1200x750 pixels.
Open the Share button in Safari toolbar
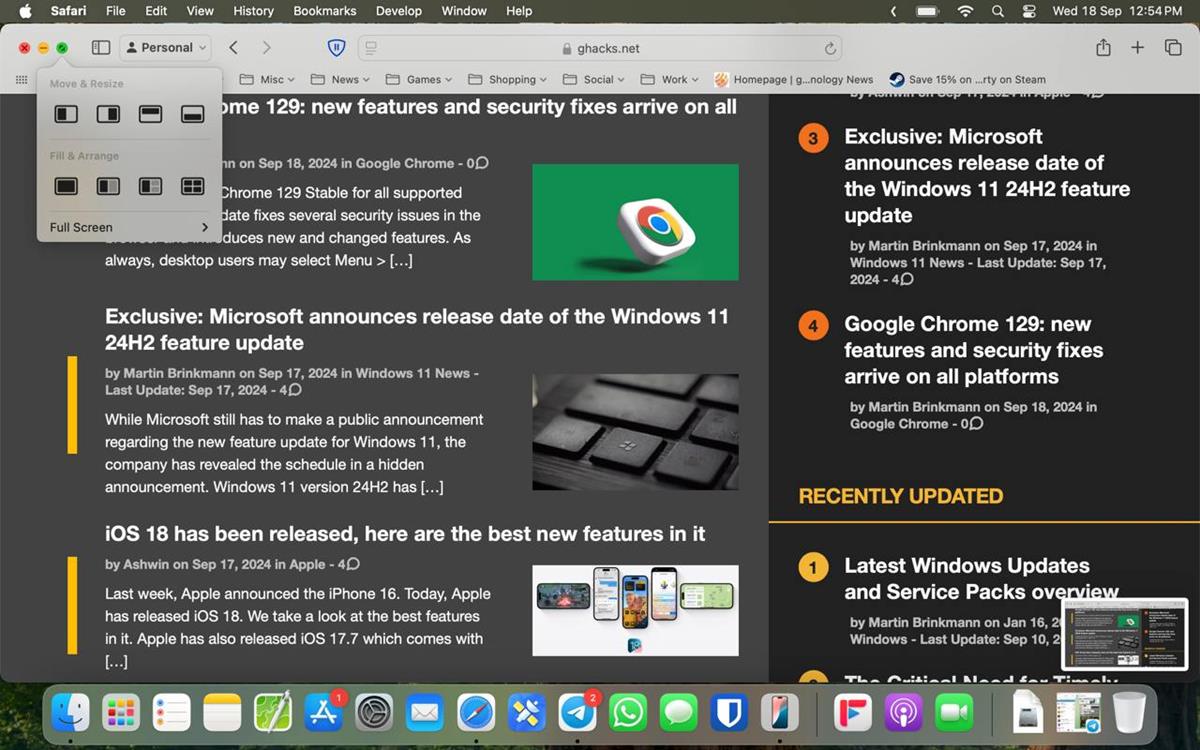[x=1103, y=47]
